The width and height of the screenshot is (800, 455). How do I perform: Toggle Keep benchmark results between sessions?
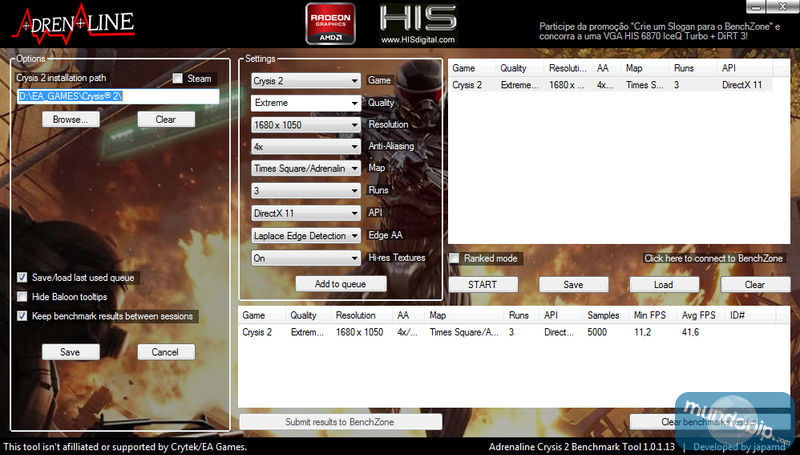coord(22,316)
